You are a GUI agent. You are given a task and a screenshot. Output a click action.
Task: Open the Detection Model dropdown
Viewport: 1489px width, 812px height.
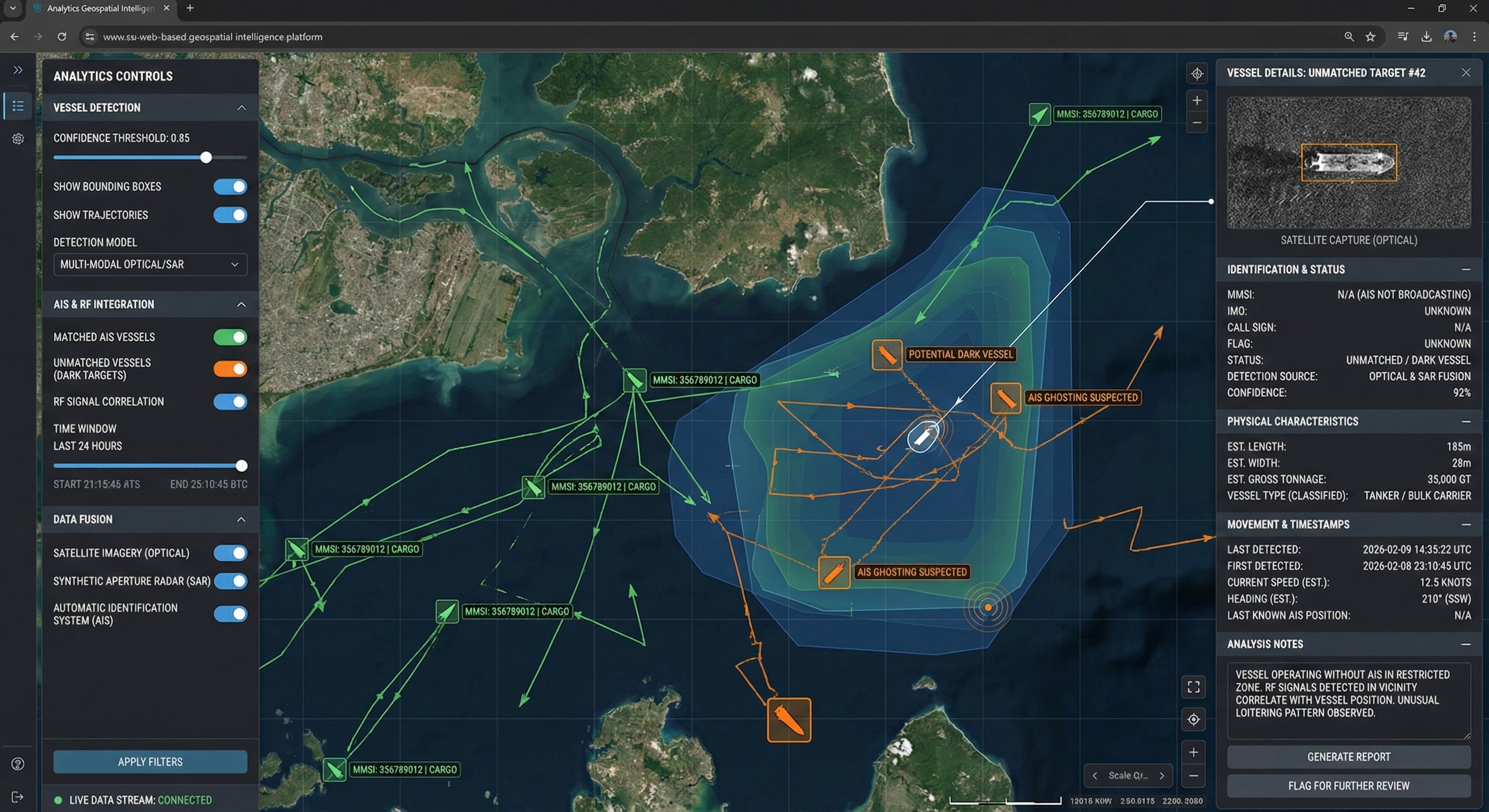click(x=150, y=265)
